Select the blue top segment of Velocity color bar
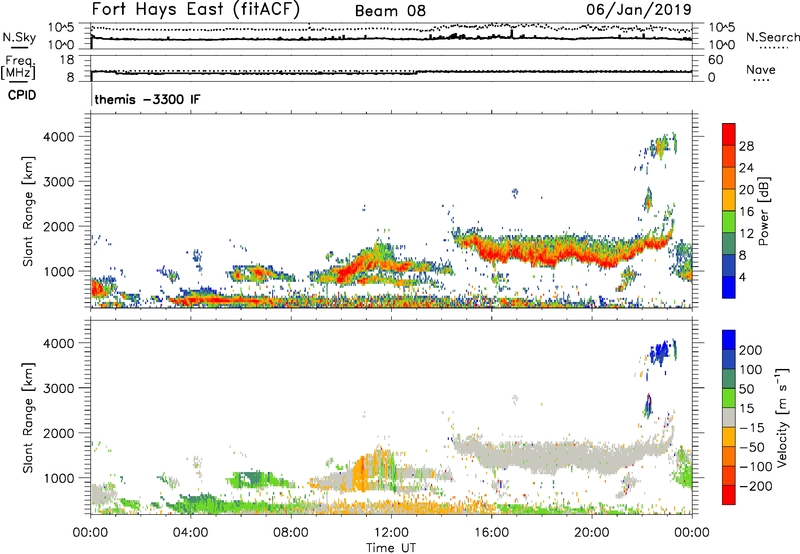This screenshot has height=554, width=800. (729, 340)
